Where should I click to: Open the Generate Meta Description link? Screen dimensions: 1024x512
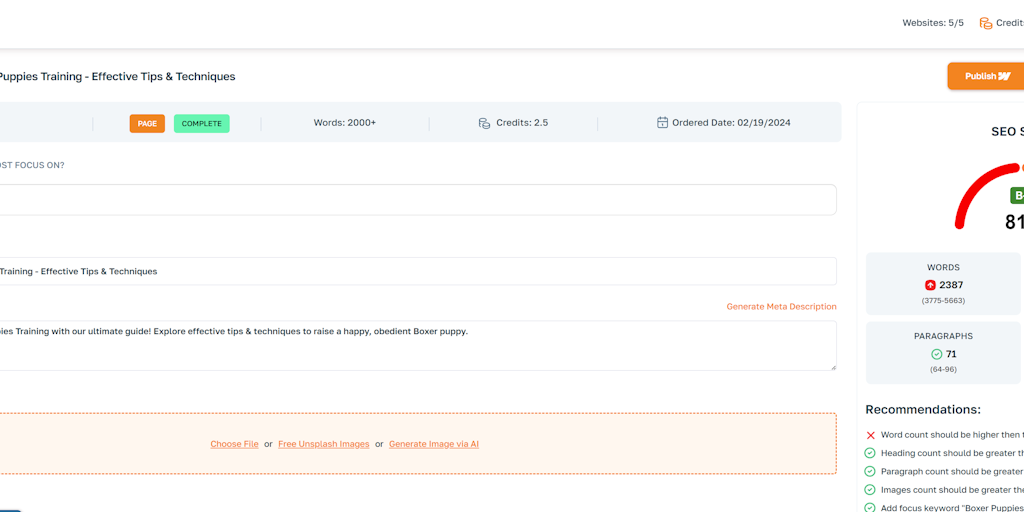pos(781,307)
